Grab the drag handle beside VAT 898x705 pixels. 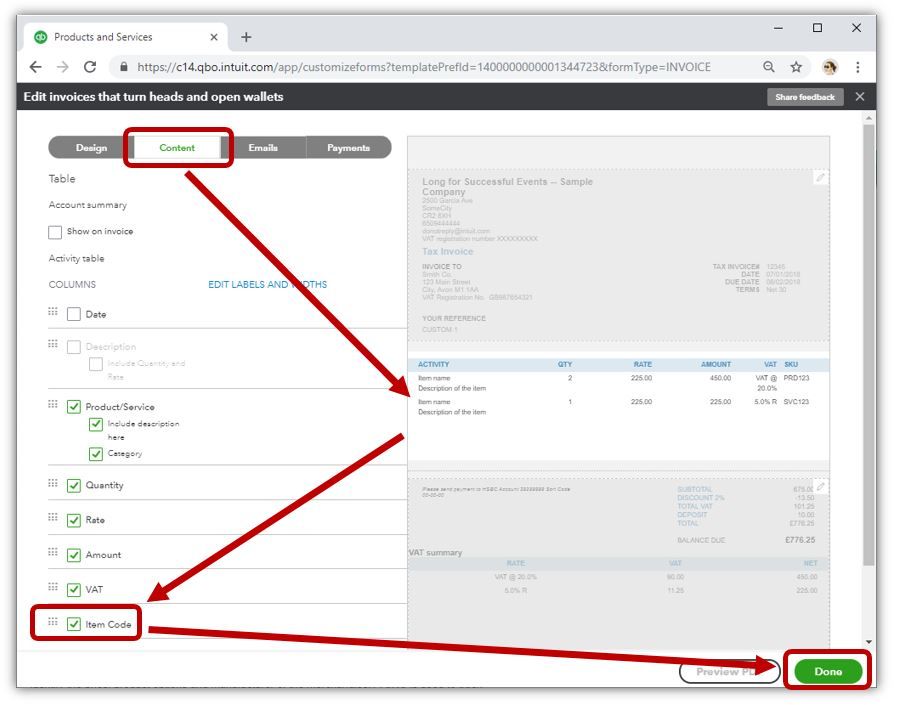pyautogui.click(x=53, y=587)
